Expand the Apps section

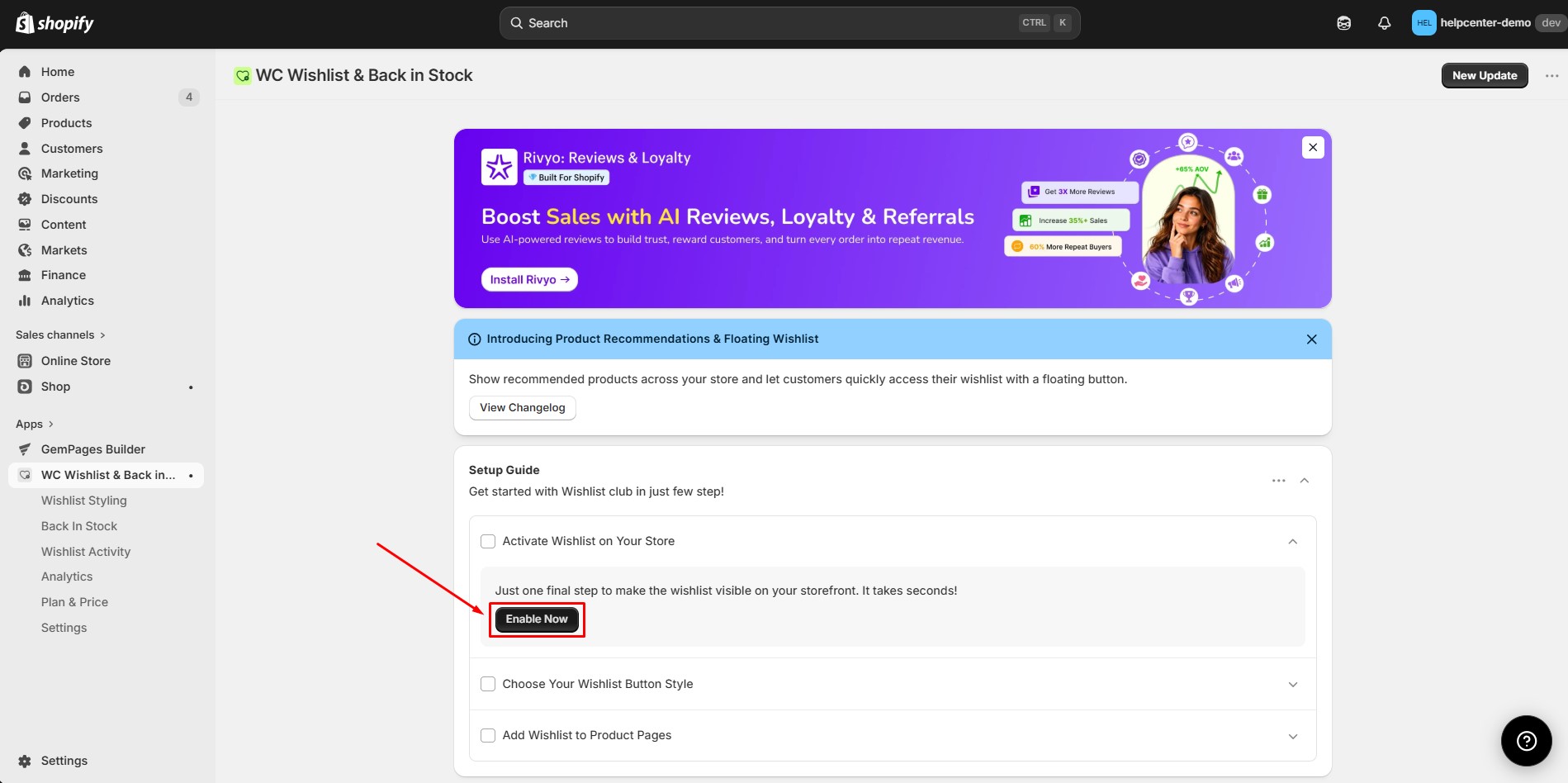click(35, 424)
